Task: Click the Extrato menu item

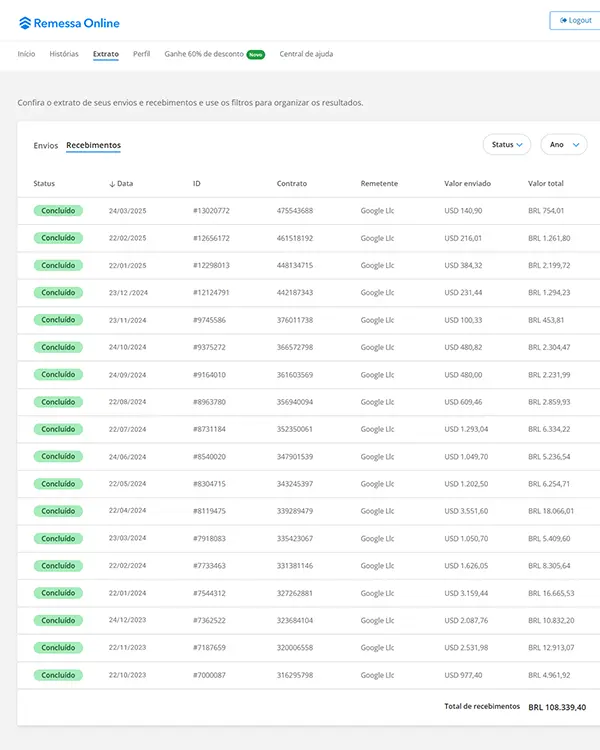Action: 106,54
